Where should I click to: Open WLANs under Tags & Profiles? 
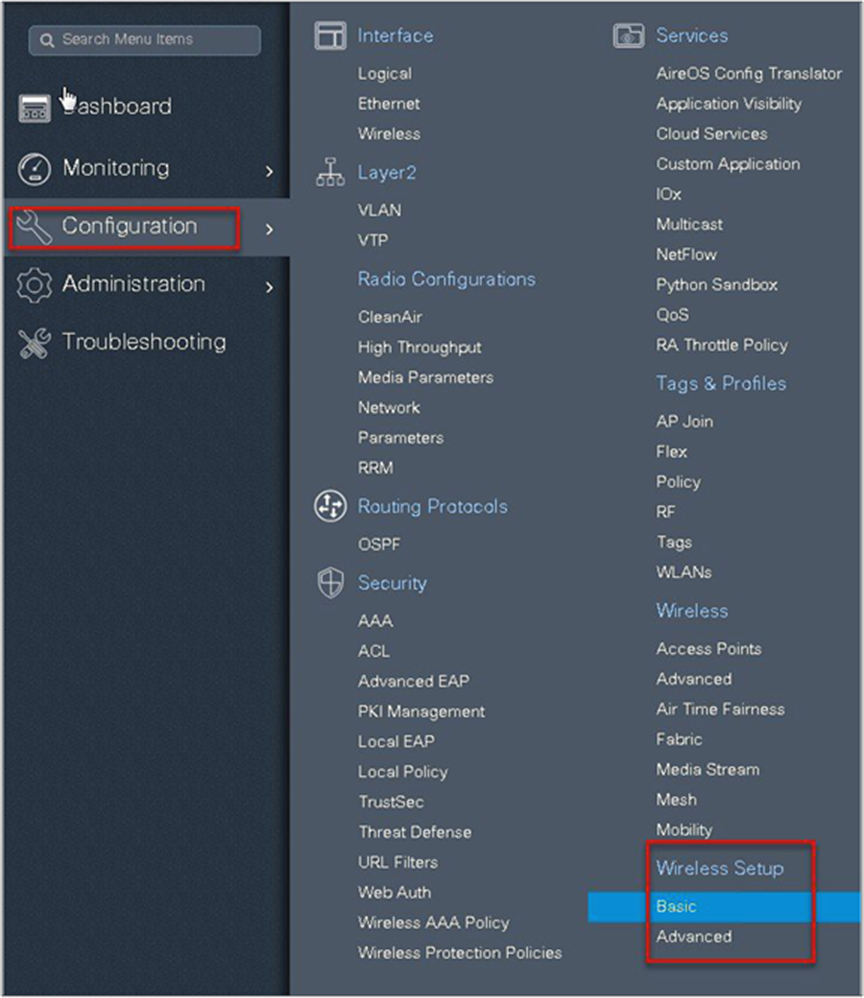point(683,572)
